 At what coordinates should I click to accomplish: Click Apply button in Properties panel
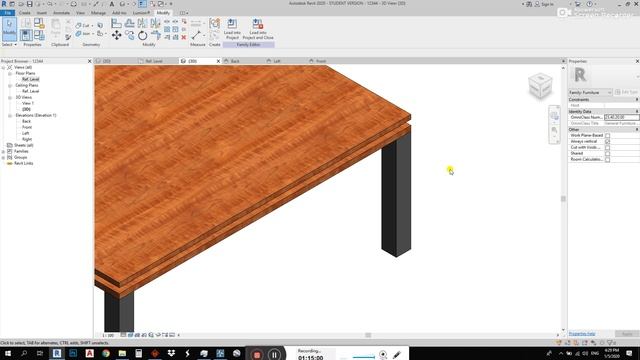point(627,334)
